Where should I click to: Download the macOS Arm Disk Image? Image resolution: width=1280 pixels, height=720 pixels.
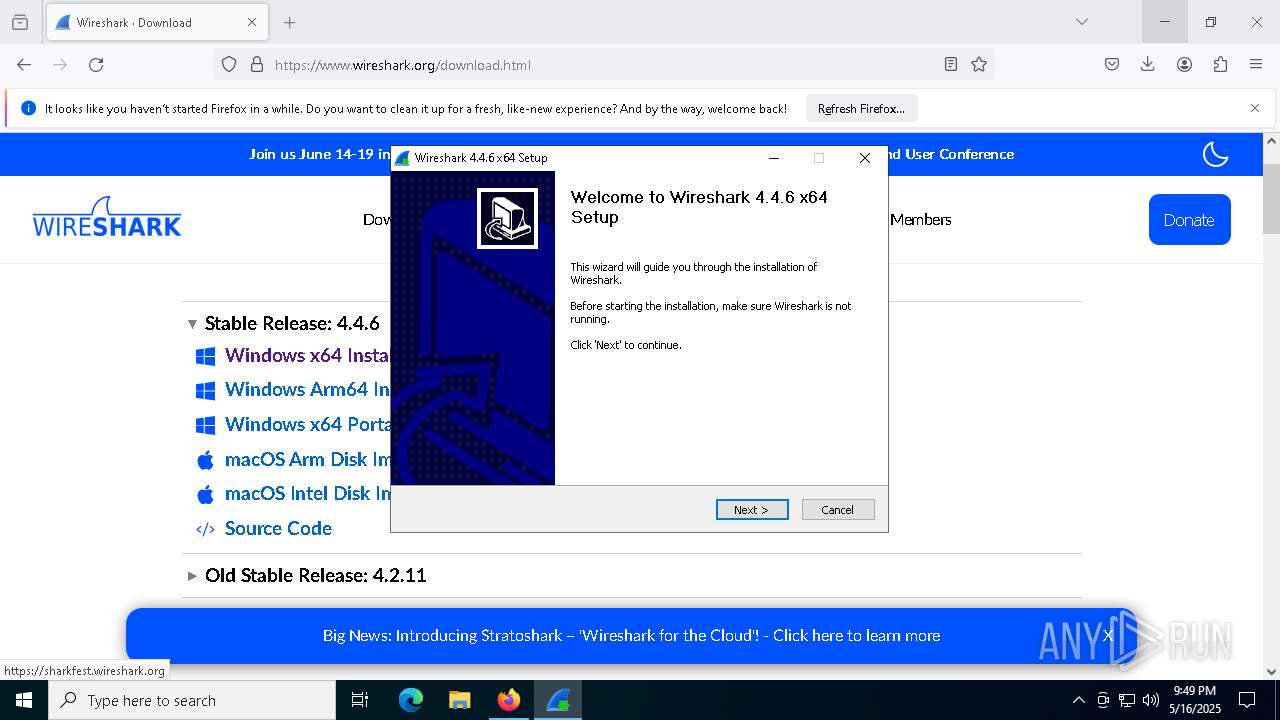pos(307,459)
